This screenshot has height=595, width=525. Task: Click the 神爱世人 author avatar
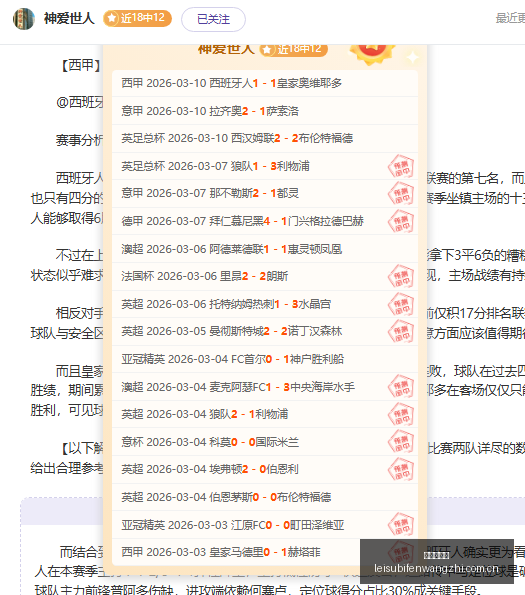tap(24, 19)
